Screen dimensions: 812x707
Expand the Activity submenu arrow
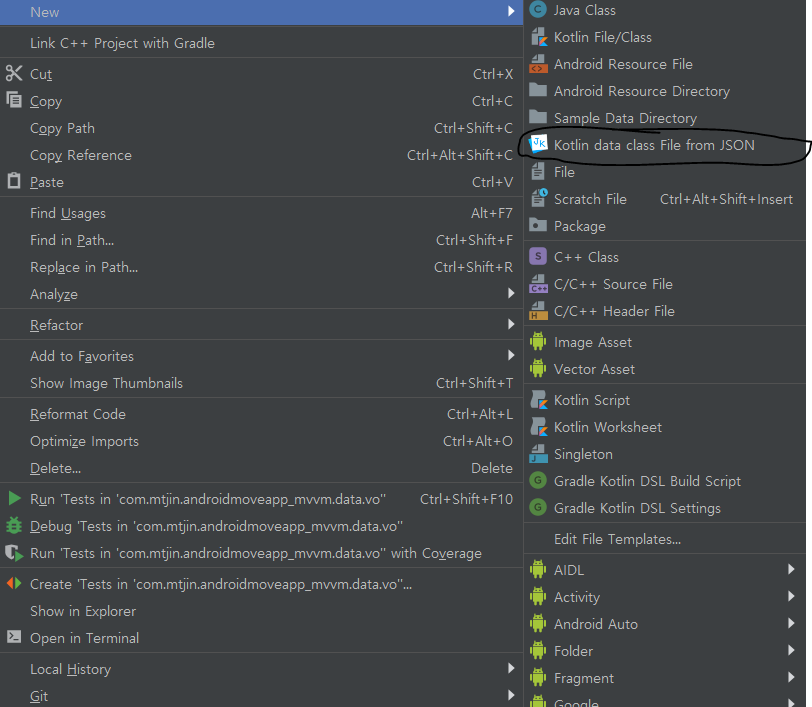click(x=791, y=596)
